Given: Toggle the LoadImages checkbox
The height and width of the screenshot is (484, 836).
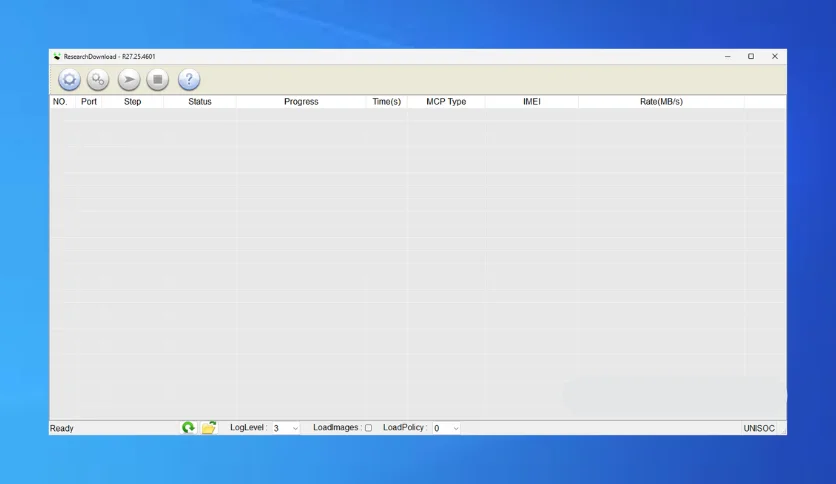Looking at the screenshot, I should click(x=368, y=428).
